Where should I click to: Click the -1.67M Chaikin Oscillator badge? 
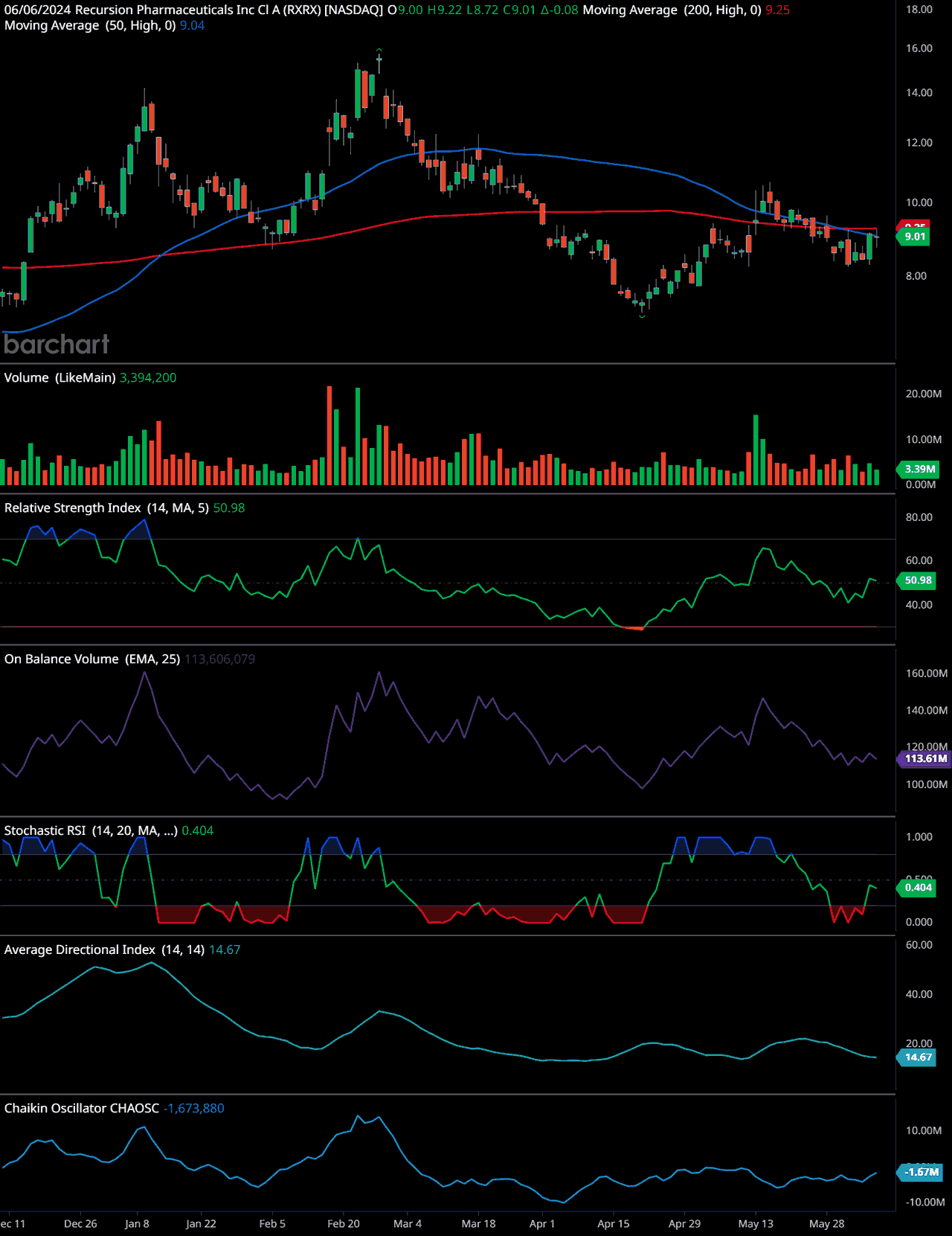(922, 1172)
